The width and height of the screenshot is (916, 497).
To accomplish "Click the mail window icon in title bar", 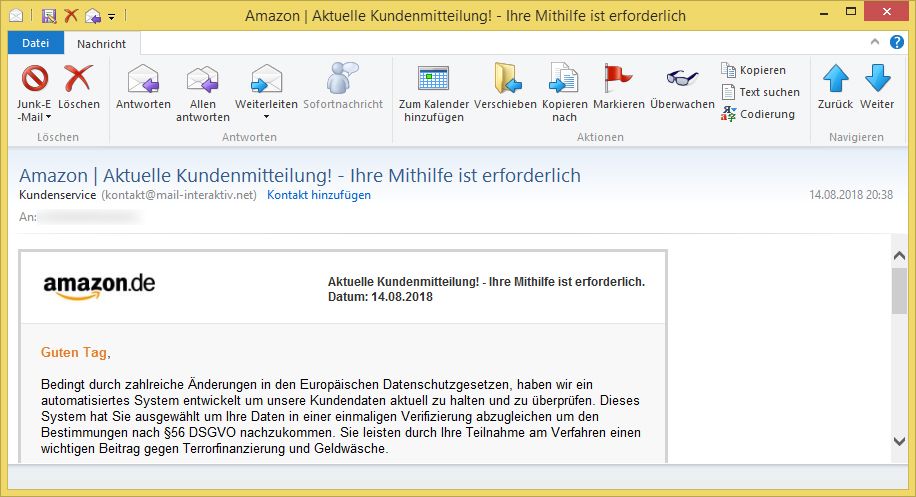I will point(16,16).
